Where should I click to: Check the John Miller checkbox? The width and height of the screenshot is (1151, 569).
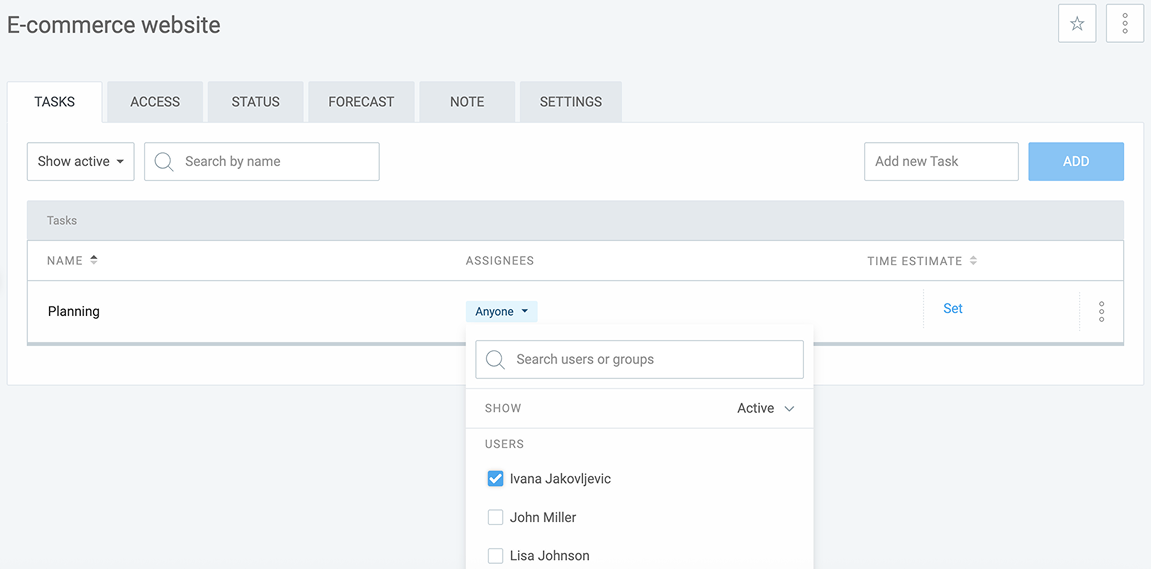tap(495, 517)
